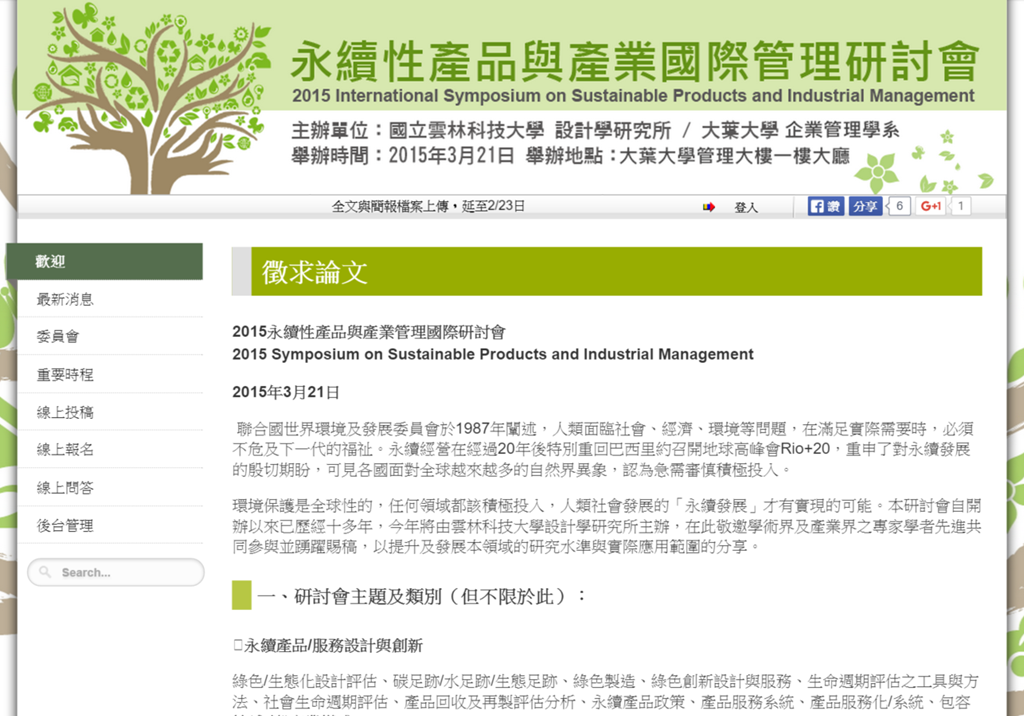Click the 永續性產品與產業國際管理研討會 banner title
Viewport: 1024px width, 716px height.
634,62
